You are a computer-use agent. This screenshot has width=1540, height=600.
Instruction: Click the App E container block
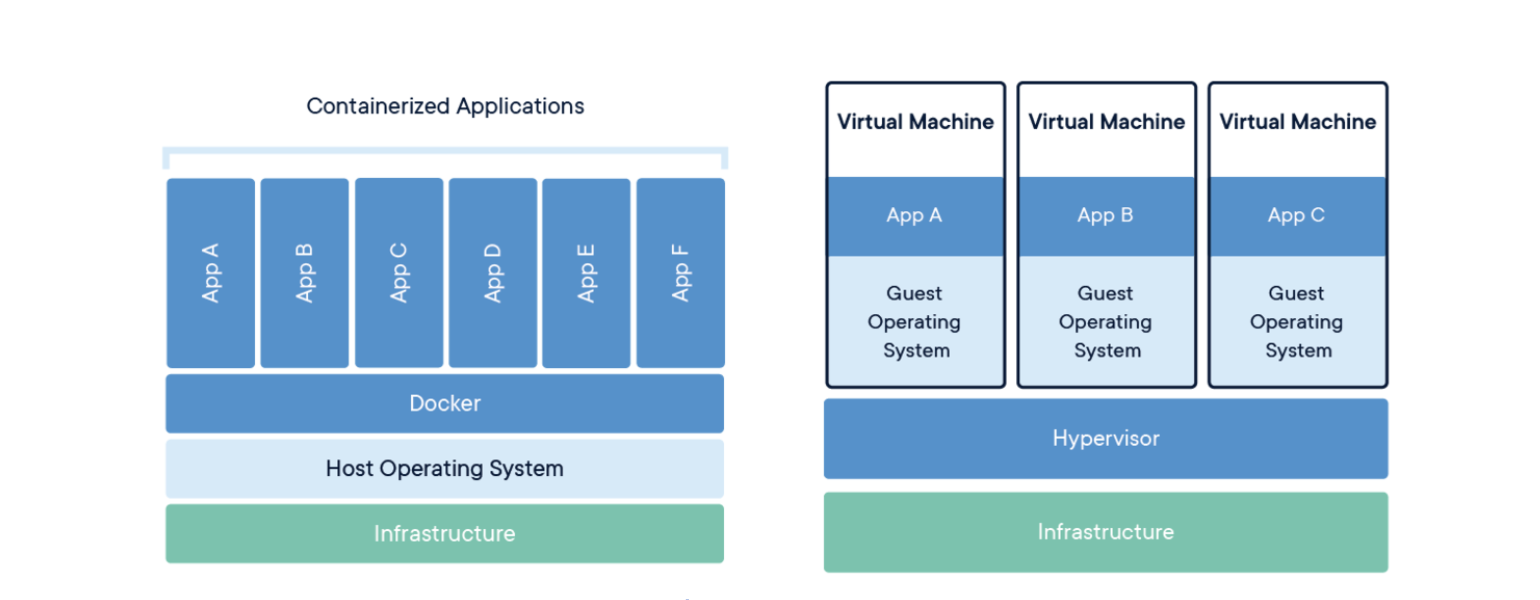tap(586, 273)
